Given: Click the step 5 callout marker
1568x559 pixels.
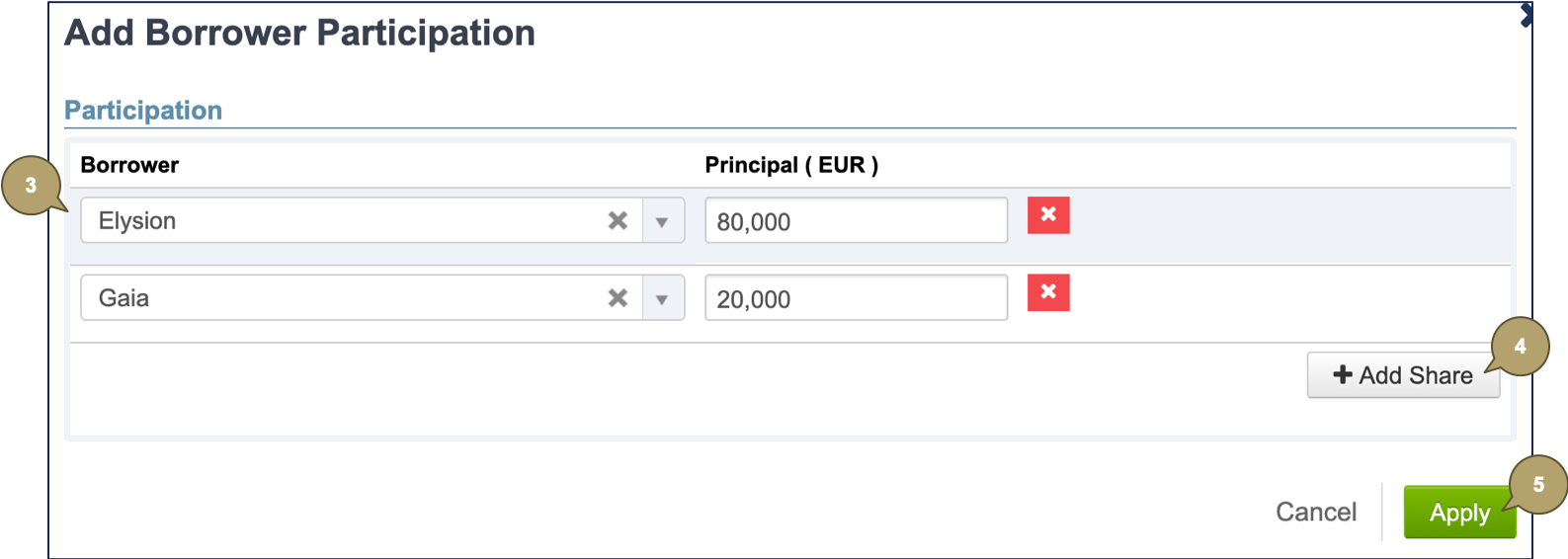Looking at the screenshot, I should pyautogui.click(x=1538, y=485).
